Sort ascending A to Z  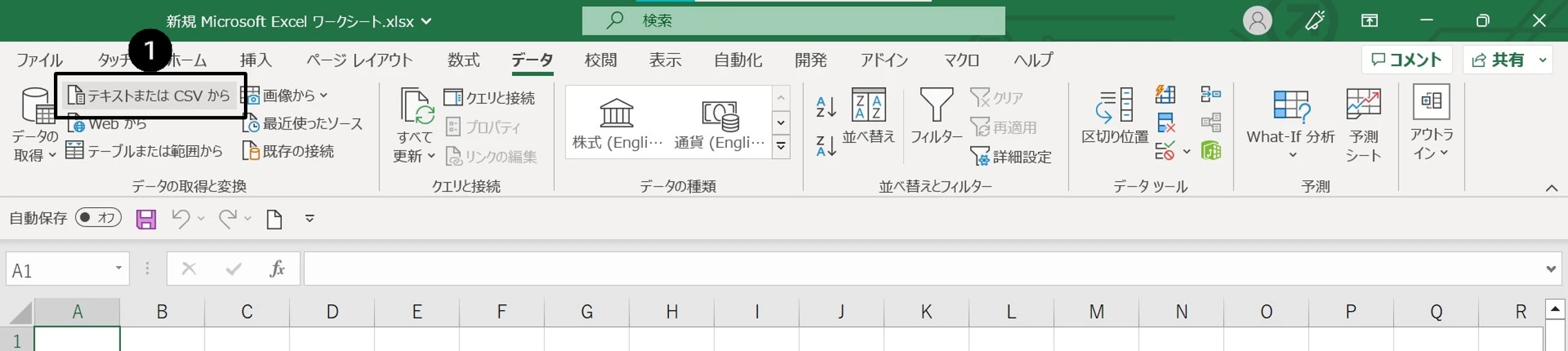(x=826, y=106)
